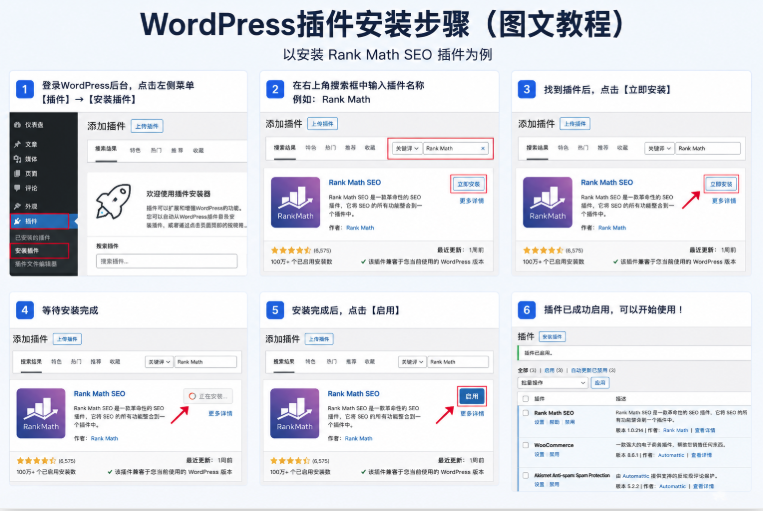The width and height of the screenshot is (763, 511).
Task: Open the 关键字 dropdown in the step 5 panel
Action: tap(412, 362)
